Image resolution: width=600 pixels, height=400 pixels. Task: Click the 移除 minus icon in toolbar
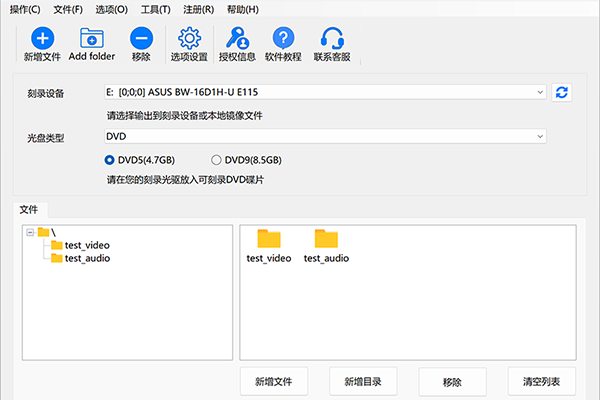tap(141, 39)
